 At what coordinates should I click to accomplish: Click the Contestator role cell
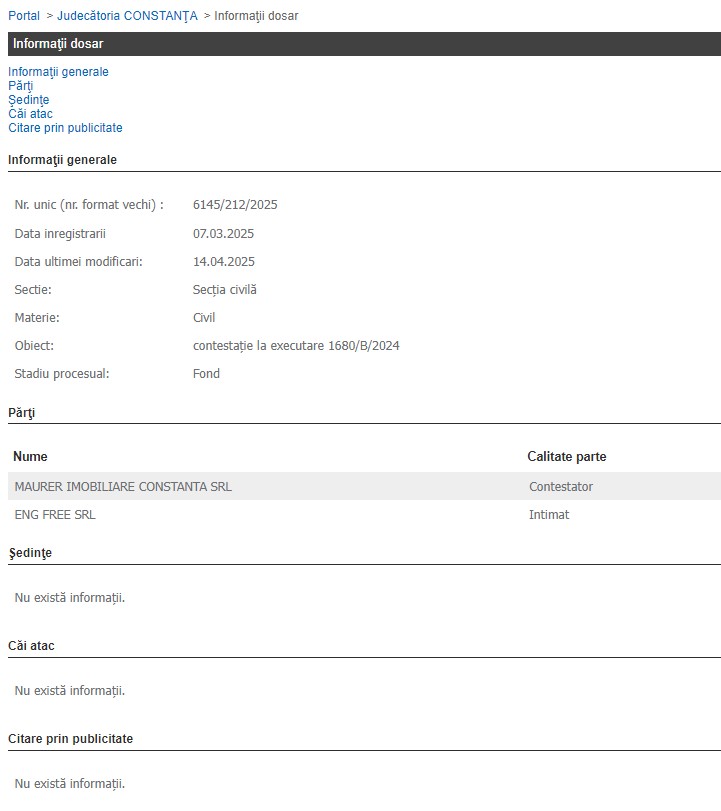point(561,487)
